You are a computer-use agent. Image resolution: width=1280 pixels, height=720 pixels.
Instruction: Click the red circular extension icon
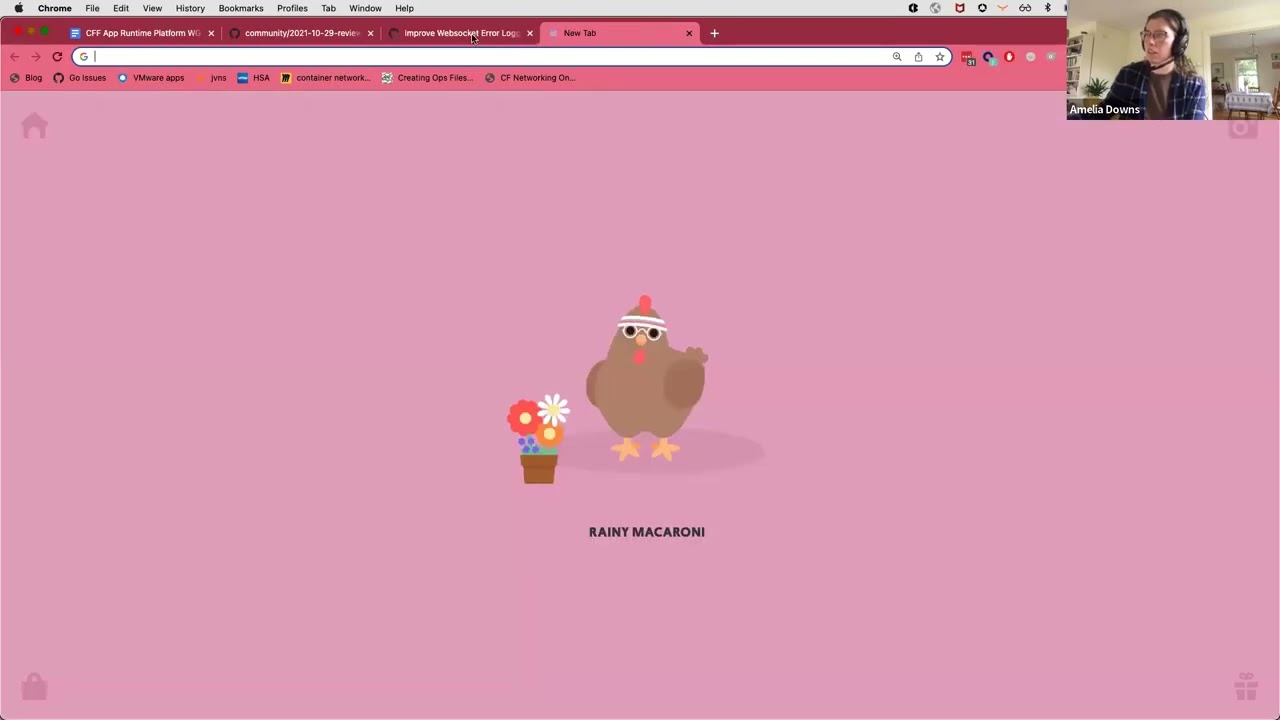coord(1009,57)
